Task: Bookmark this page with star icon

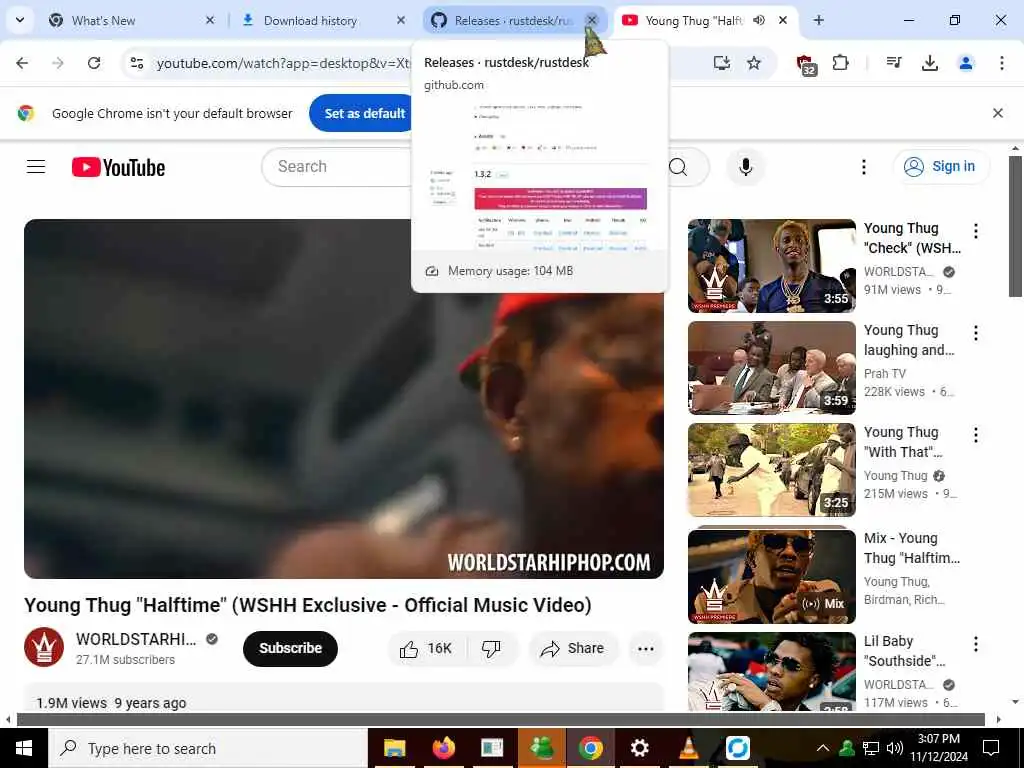Action: [x=754, y=63]
